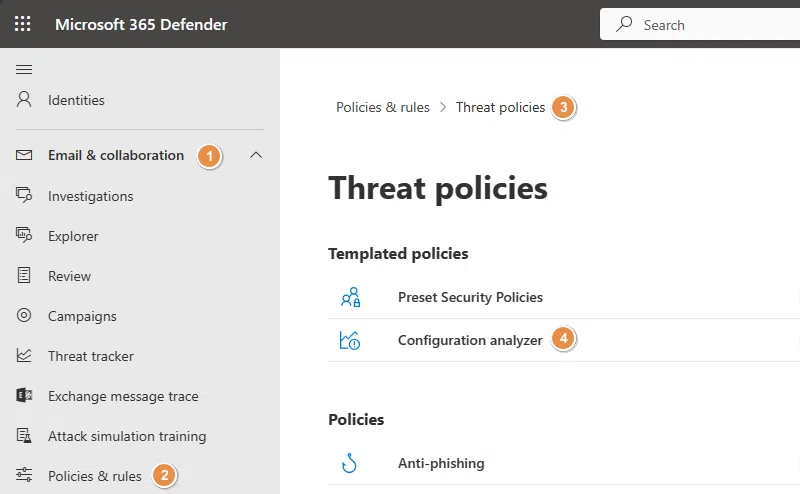Click the Preset Security Policies icon
Viewport: 800px width, 494px height.
(351, 297)
